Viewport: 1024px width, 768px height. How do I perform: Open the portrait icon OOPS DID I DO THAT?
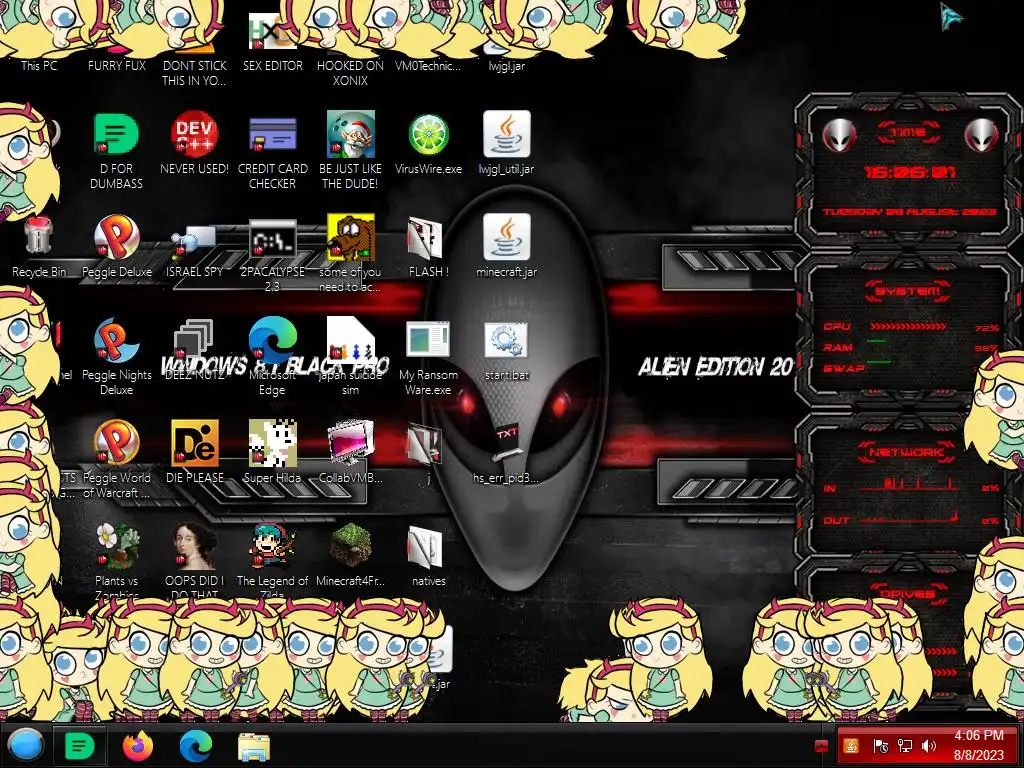(194, 546)
